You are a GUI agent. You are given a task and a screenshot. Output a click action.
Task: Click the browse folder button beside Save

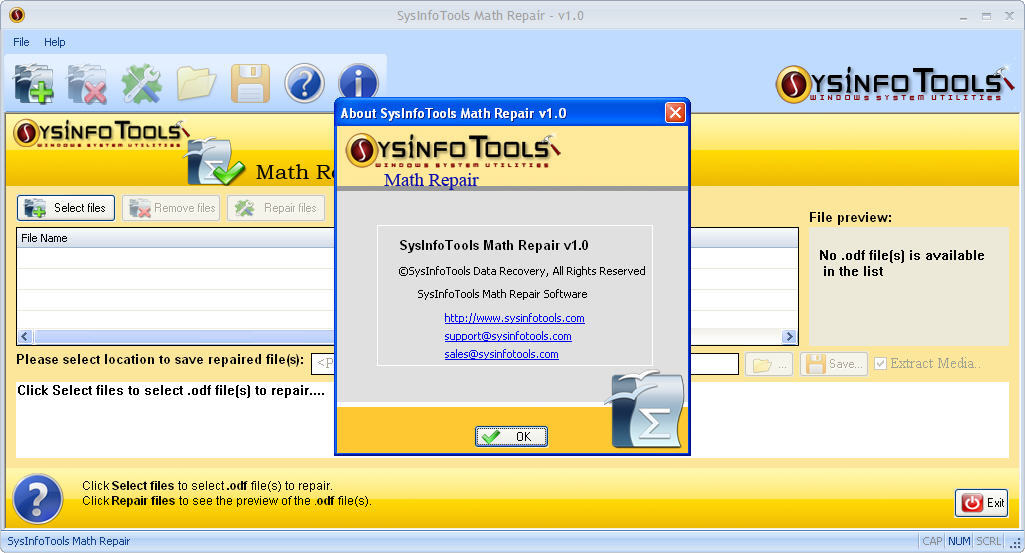[769, 364]
